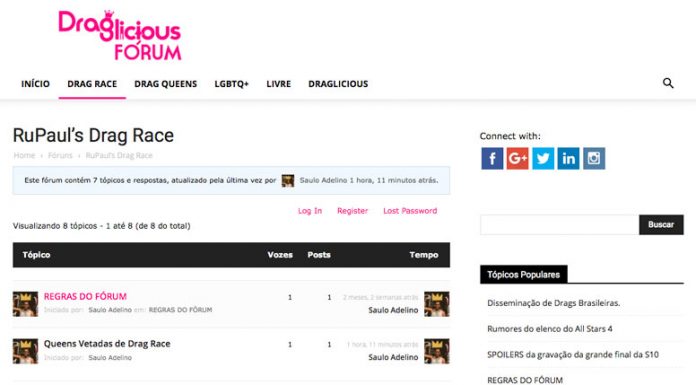The height and width of the screenshot is (385, 696).
Task: Open the LIVRE menu item
Action: click(279, 84)
